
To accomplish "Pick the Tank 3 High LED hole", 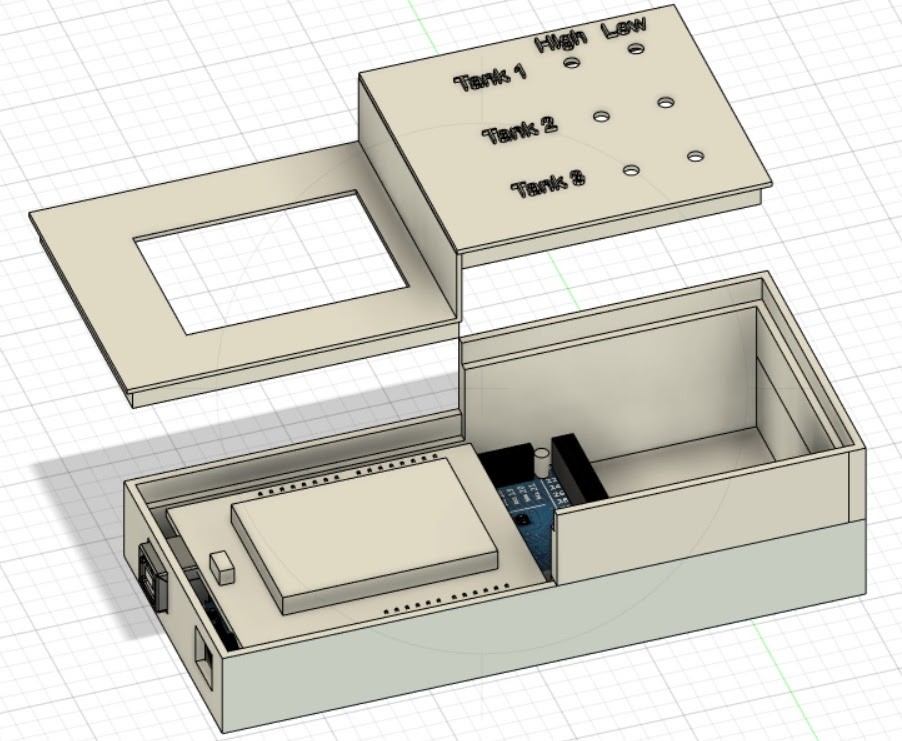I will pos(631,171).
